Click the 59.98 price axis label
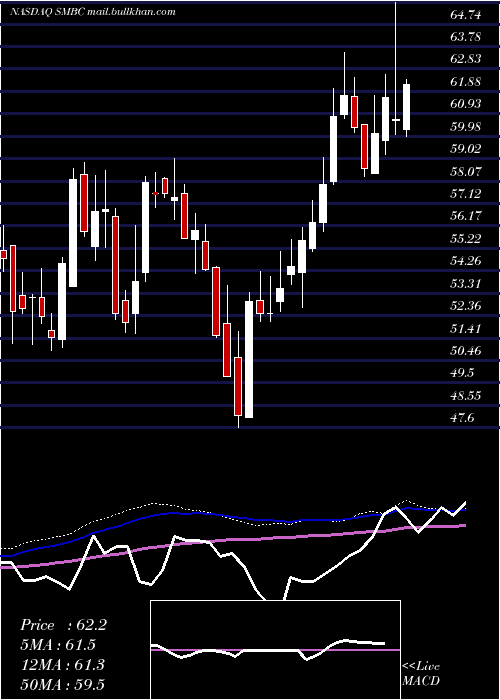Screen dimensions: 500x700 (x=466, y=126)
